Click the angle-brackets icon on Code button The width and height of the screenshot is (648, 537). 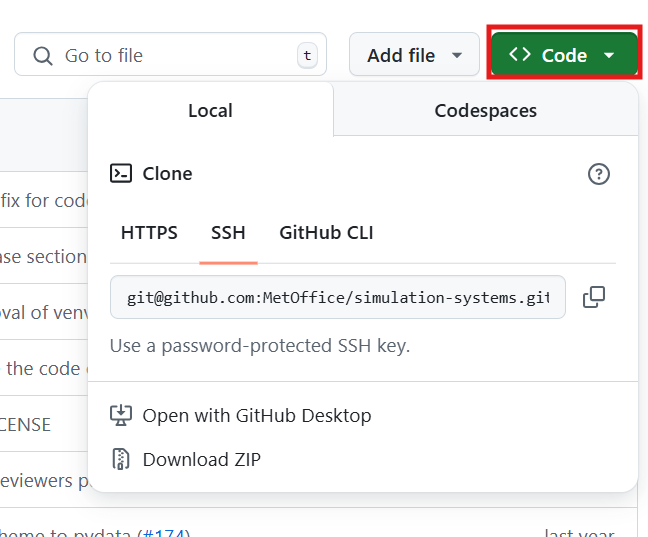pyautogui.click(x=520, y=55)
